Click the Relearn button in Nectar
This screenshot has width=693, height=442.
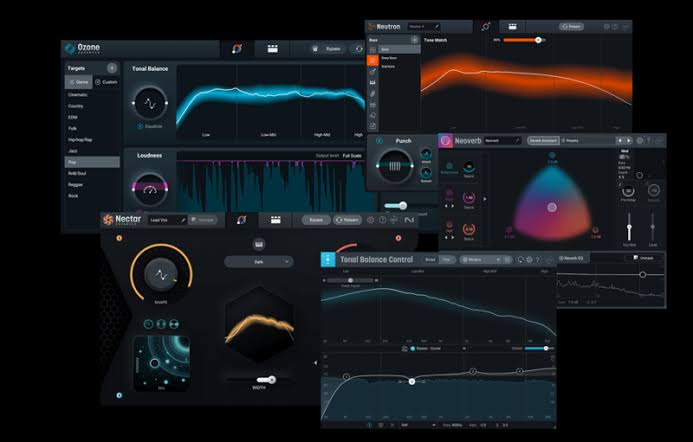point(347,220)
